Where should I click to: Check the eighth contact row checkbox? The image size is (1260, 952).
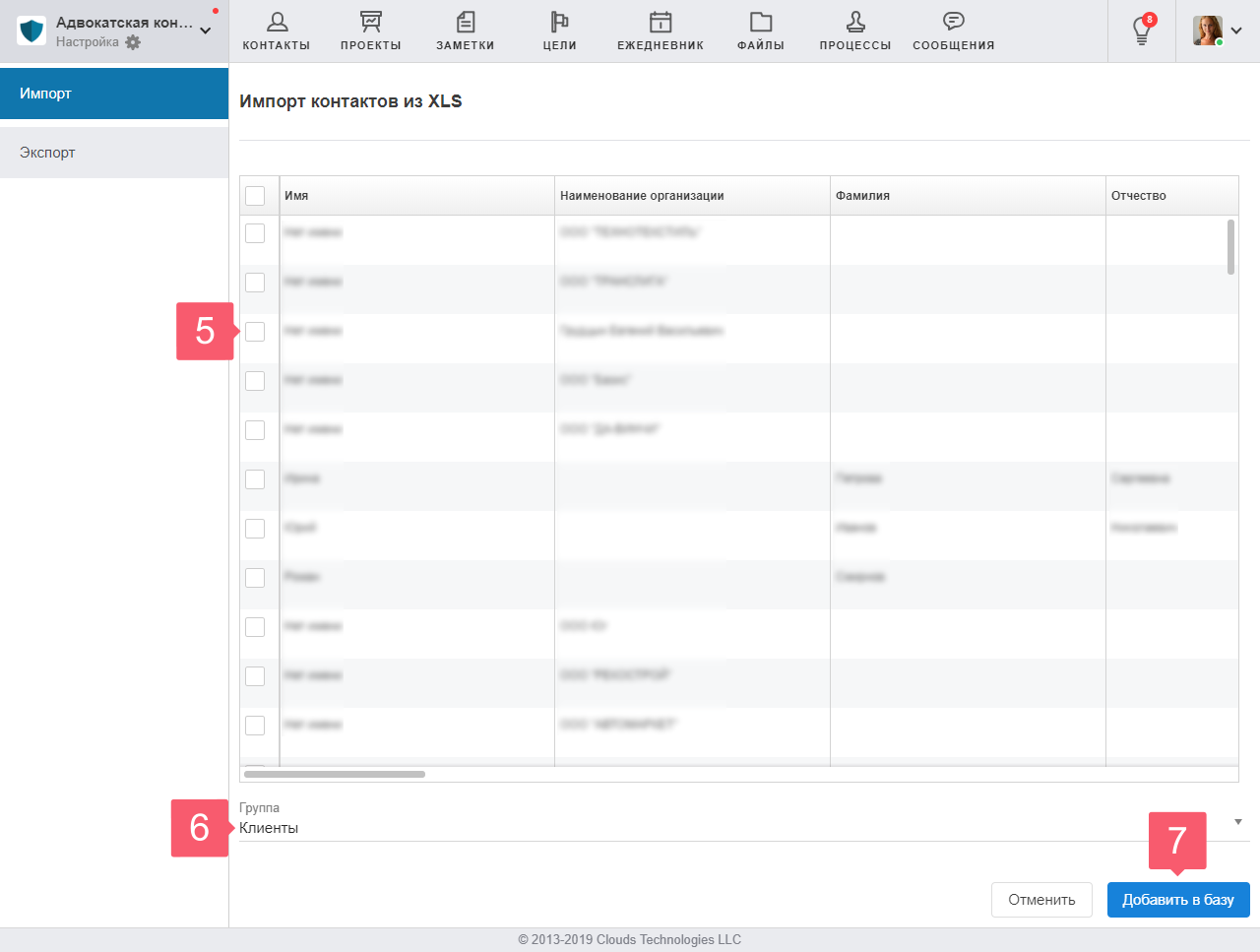pos(255,578)
